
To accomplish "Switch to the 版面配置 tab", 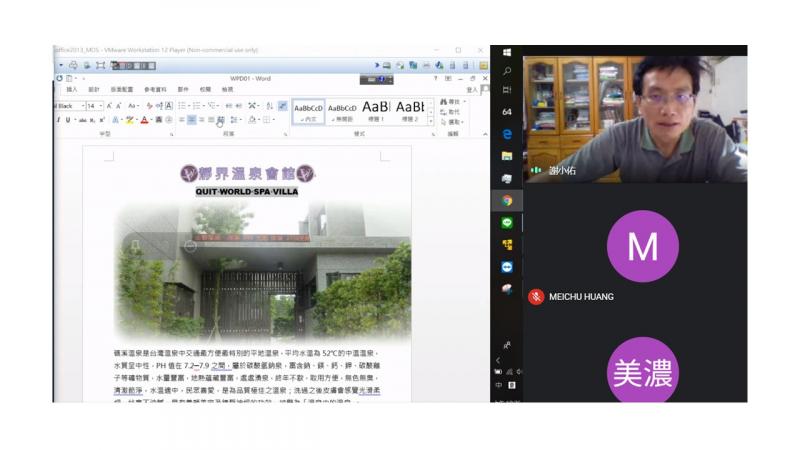I will click(x=121, y=90).
